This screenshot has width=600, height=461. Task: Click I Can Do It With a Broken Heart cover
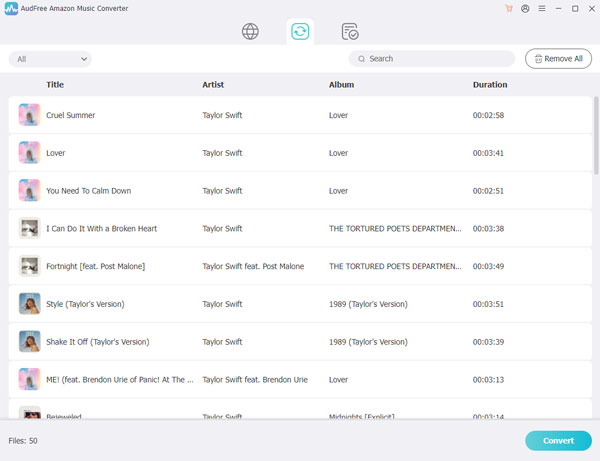click(29, 228)
